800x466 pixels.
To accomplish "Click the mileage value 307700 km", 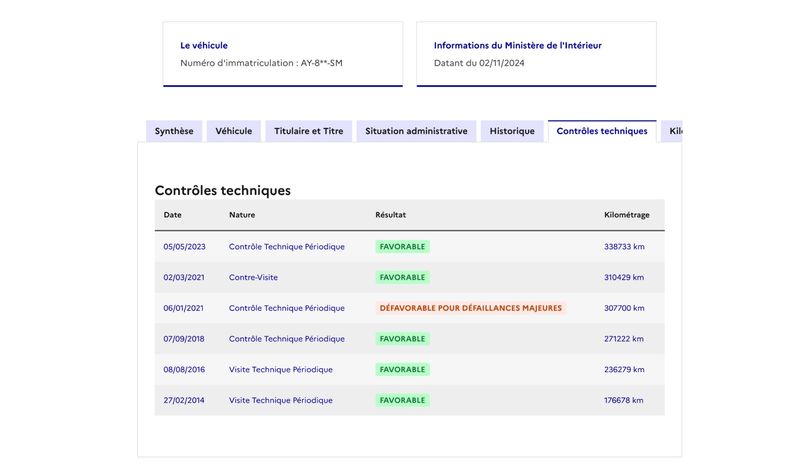I will 624,308.
